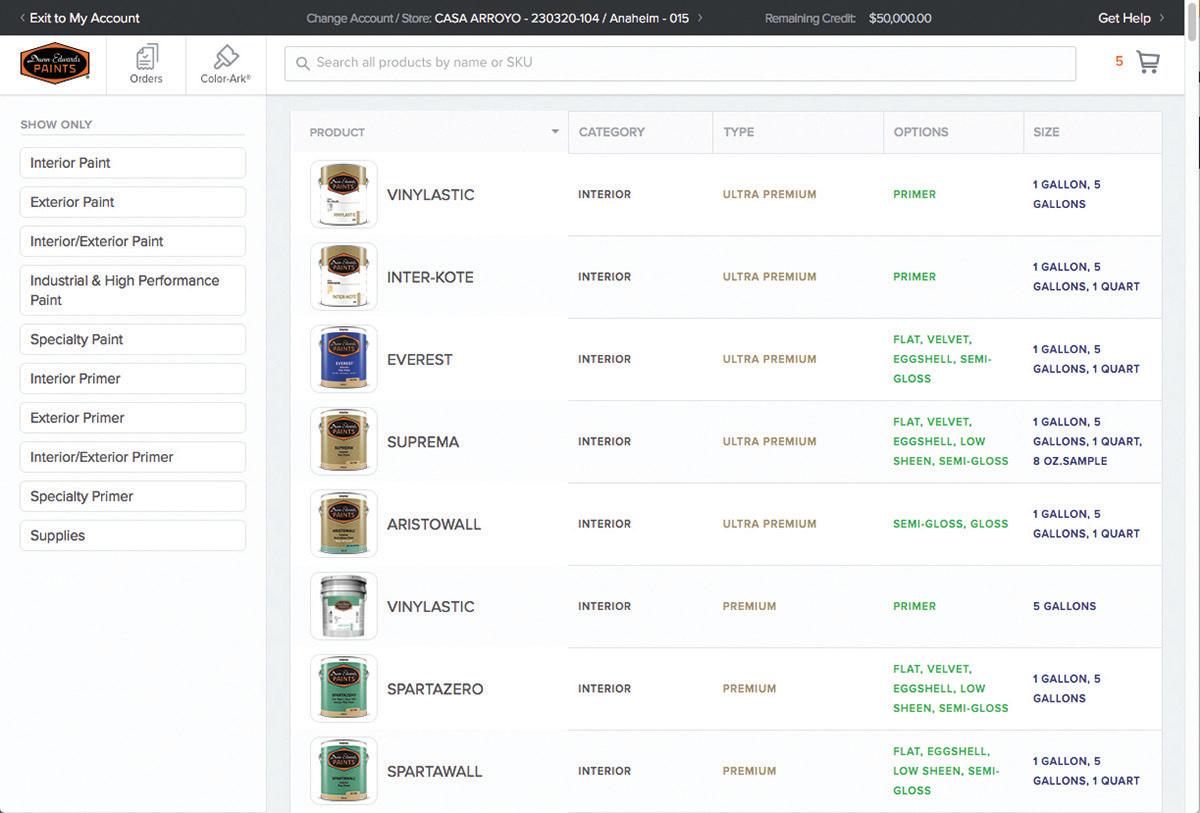
Task: Filter by Specialty Paint
Action: coord(133,339)
